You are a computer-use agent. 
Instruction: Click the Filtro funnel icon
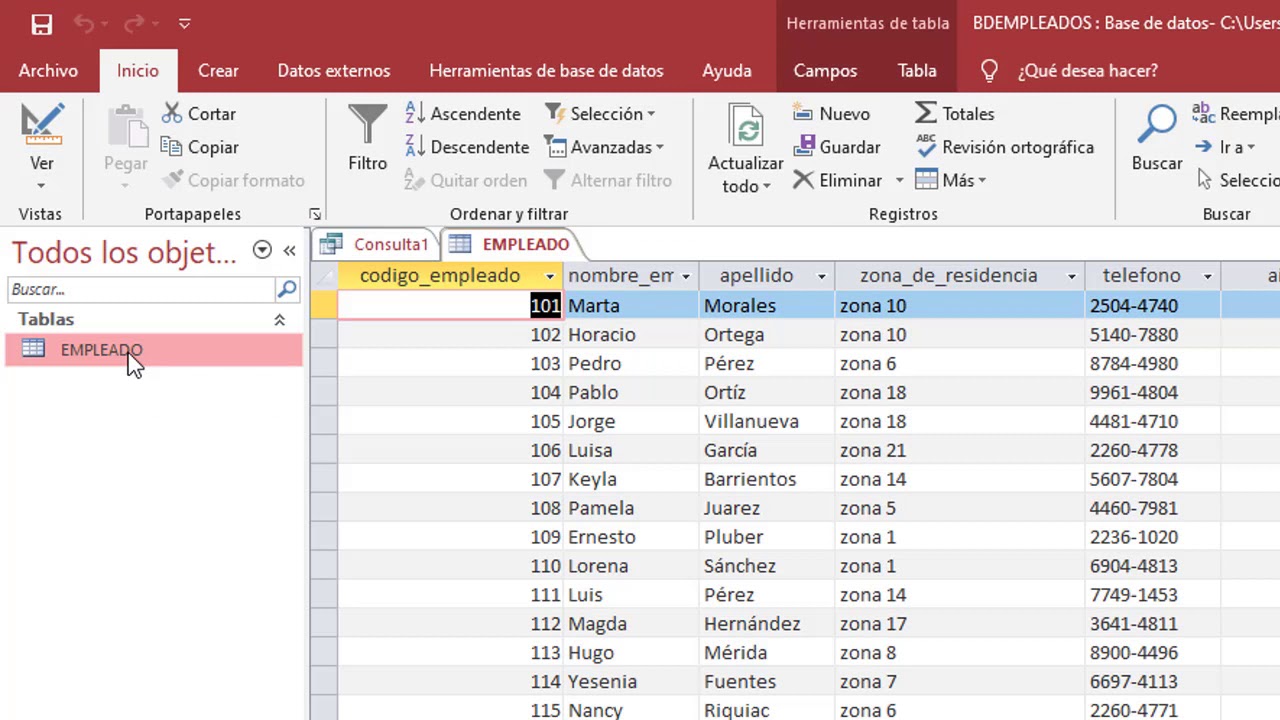click(x=367, y=126)
